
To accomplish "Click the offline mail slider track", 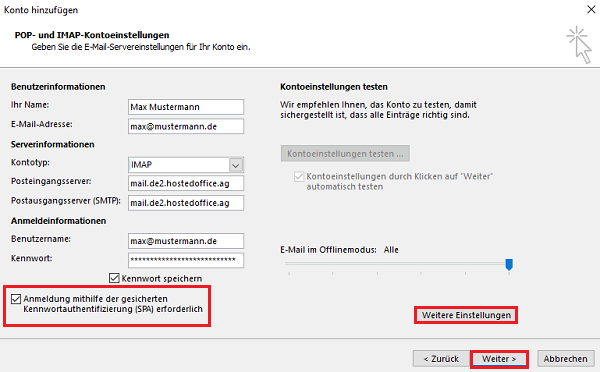I will 397,264.
